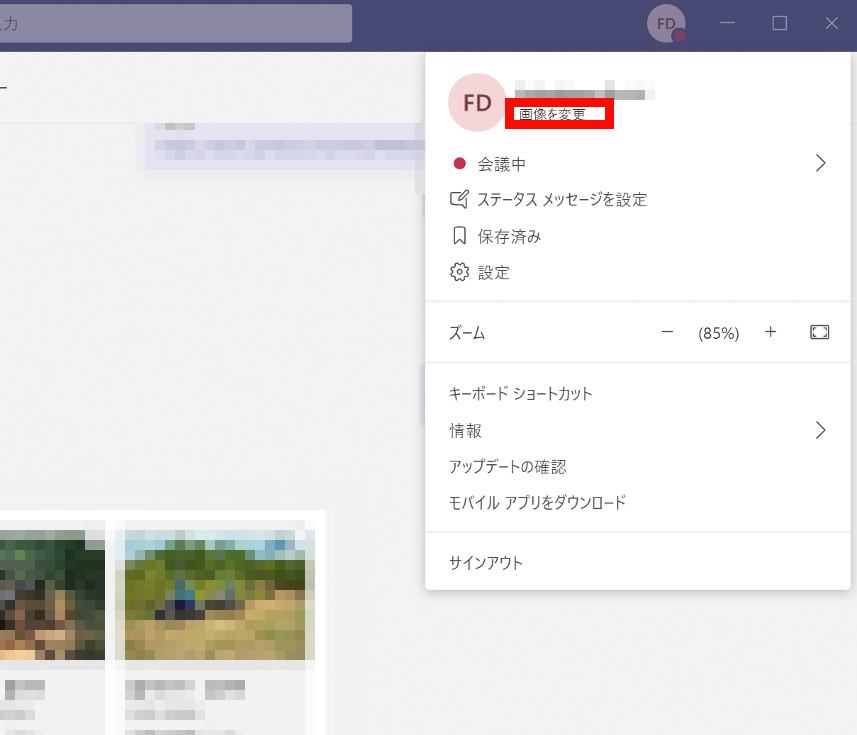Reset zoom via the (85%) label
The height and width of the screenshot is (735, 857).
tap(718, 333)
